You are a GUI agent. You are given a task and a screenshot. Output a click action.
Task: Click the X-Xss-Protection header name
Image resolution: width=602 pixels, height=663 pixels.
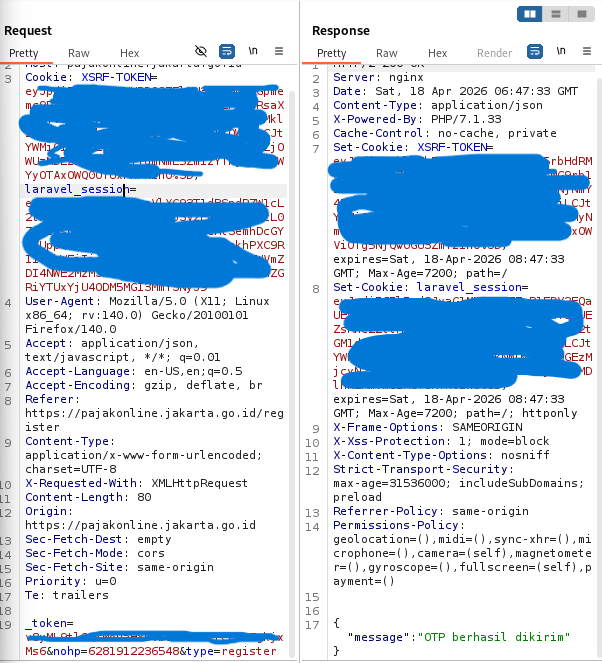pos(389,441)
